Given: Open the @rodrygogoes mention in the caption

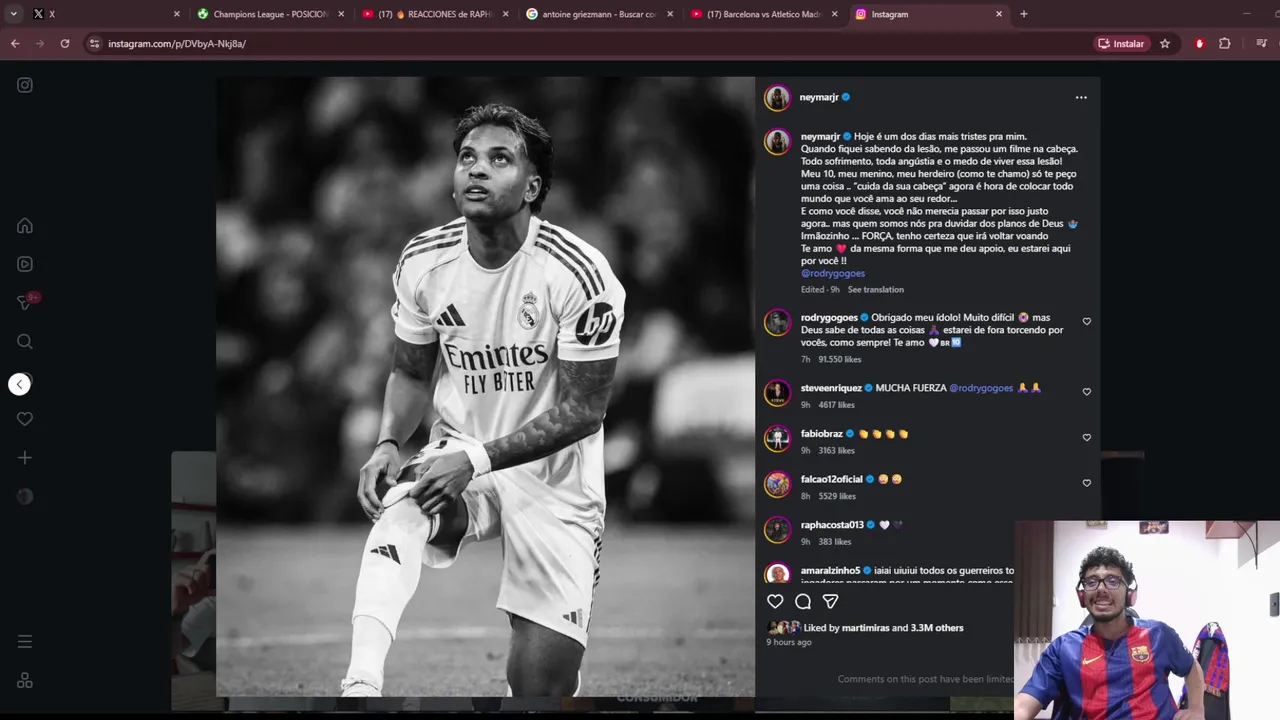Looking at the screenshot, I should pos(833,273).
